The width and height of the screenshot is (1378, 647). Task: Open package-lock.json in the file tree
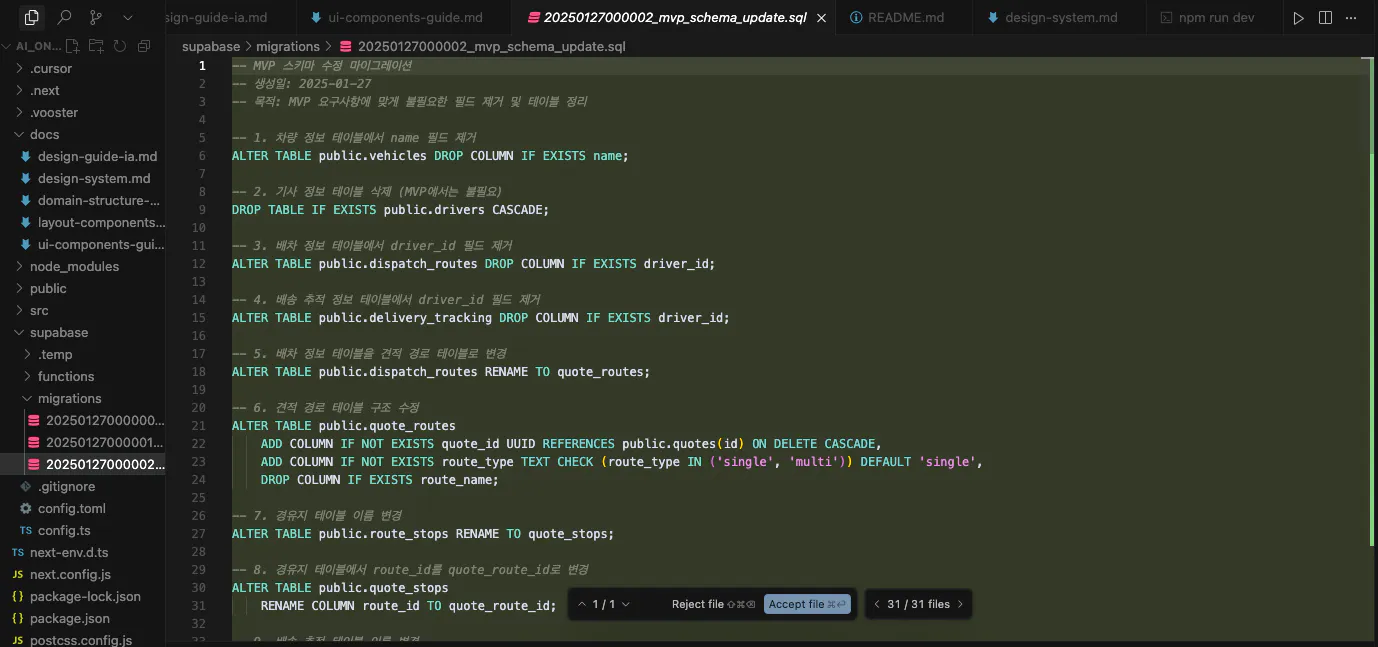[x=83, y=597]
